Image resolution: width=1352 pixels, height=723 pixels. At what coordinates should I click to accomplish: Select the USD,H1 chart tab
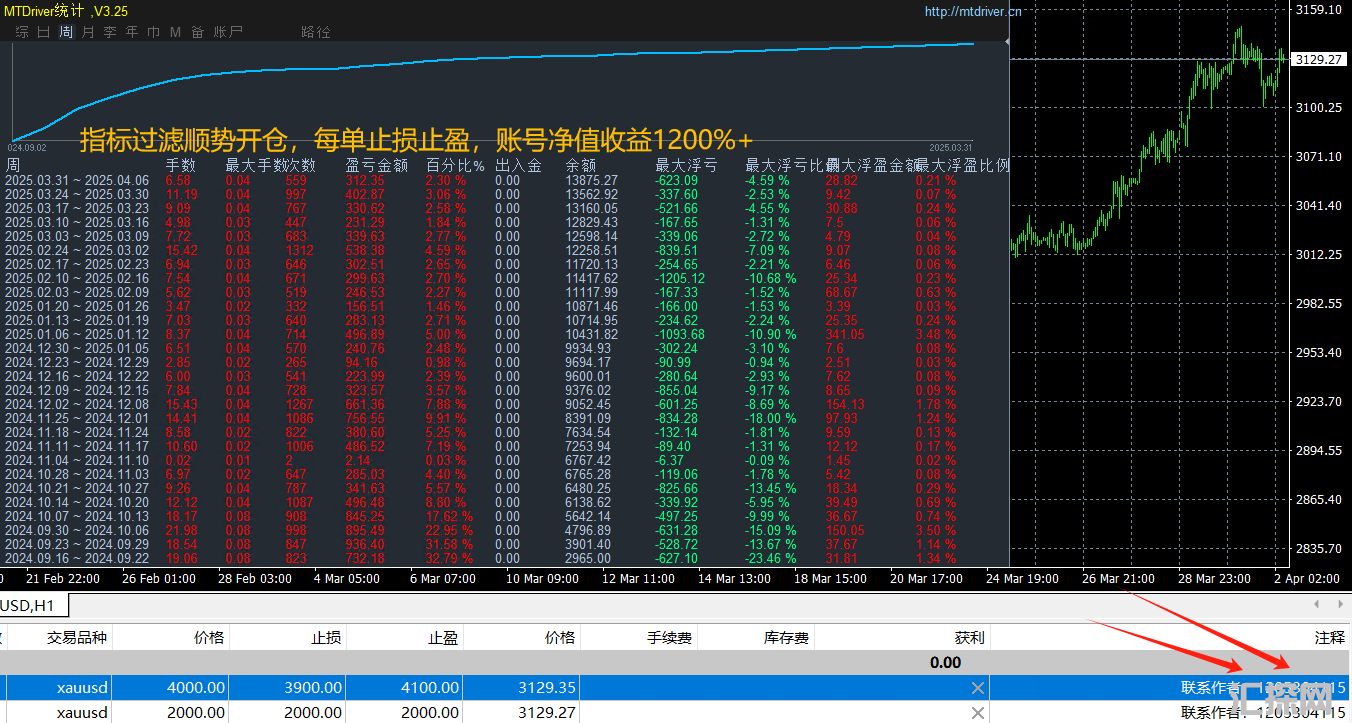click(x=28, y=605)
